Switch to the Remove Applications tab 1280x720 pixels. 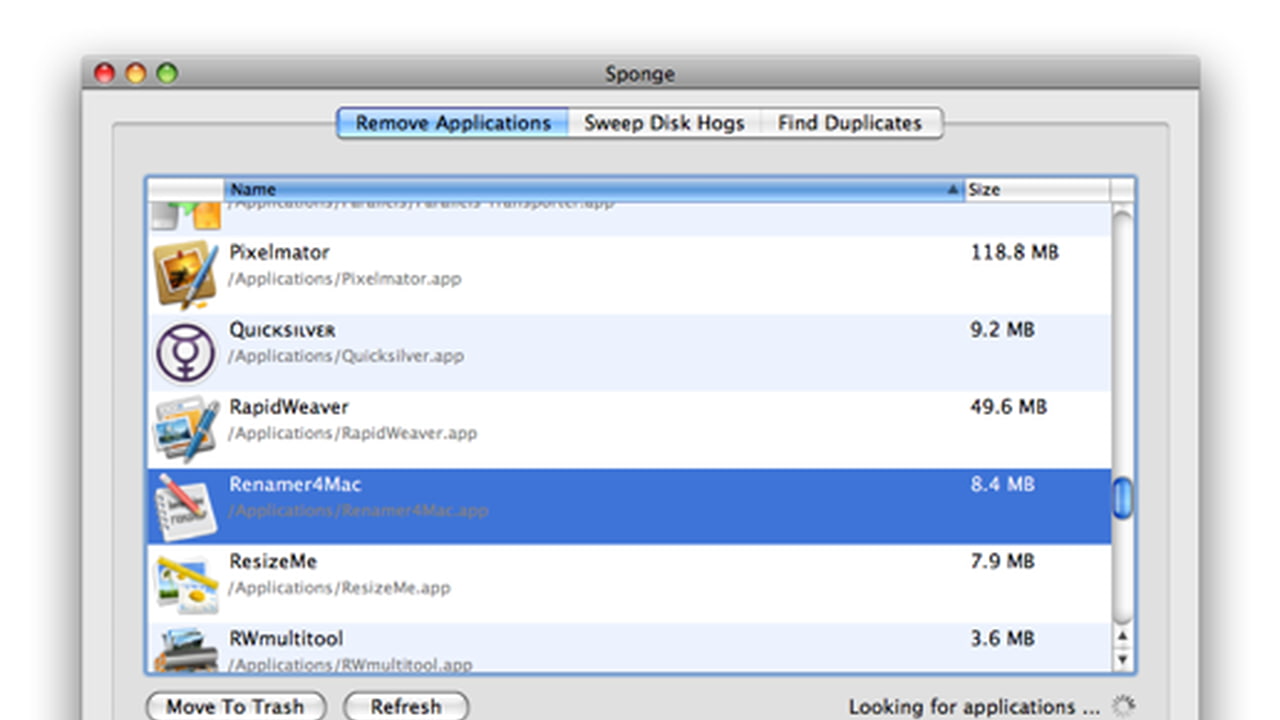453,123
